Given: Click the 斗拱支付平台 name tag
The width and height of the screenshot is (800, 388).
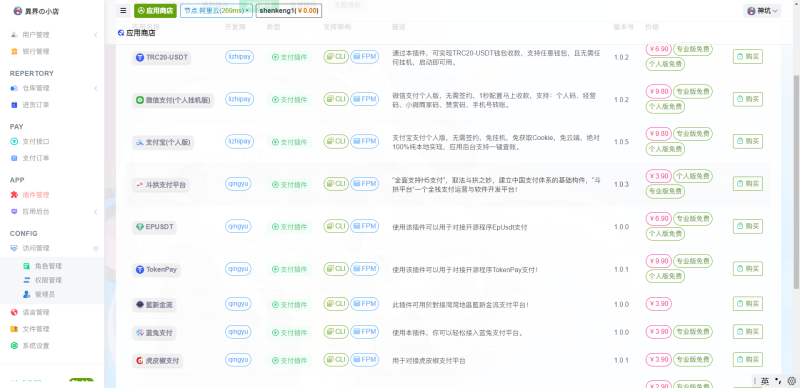Looking at the screenshot, I should (161, 185).
